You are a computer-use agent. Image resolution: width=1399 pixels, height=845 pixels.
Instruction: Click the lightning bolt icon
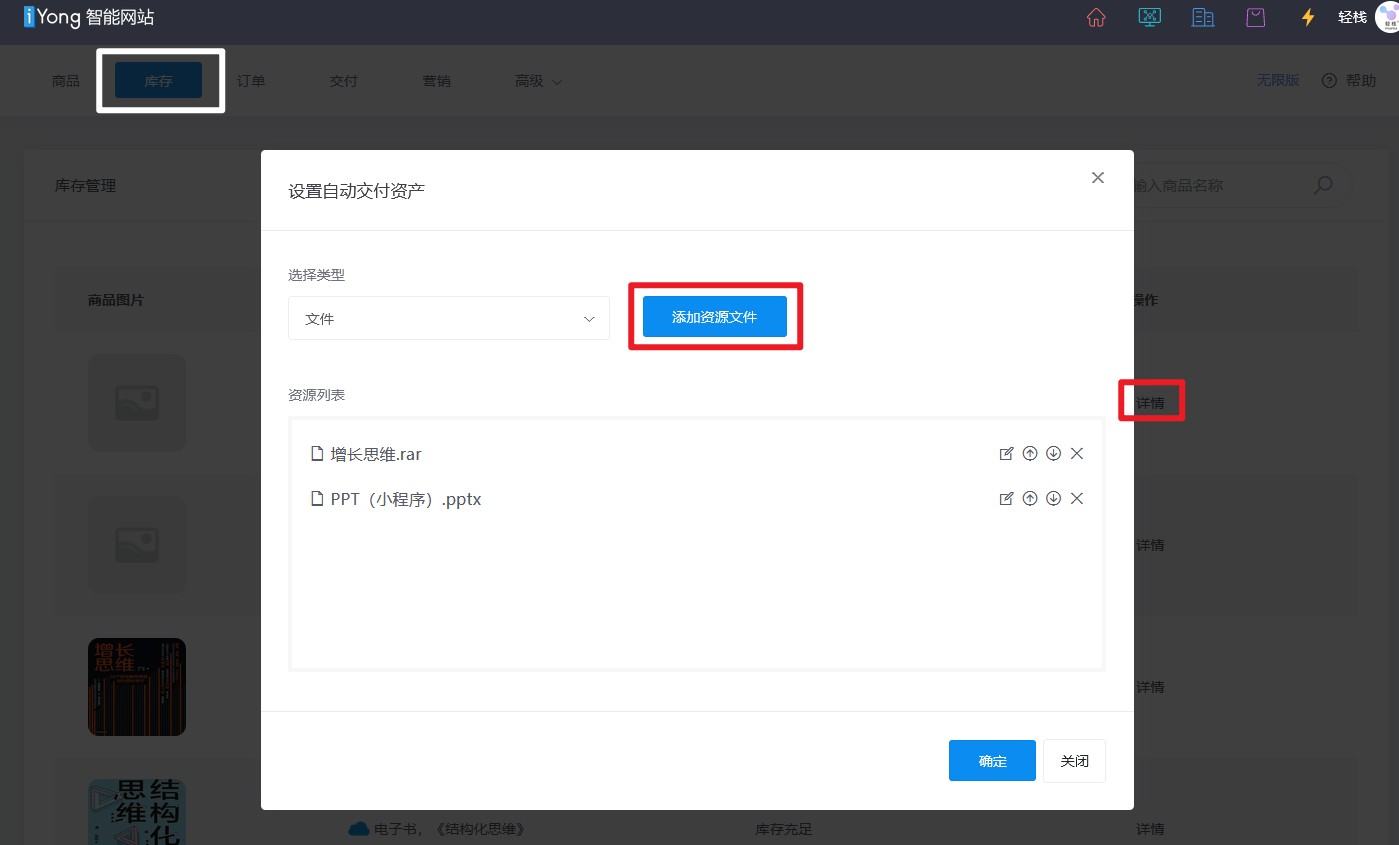1307,17
